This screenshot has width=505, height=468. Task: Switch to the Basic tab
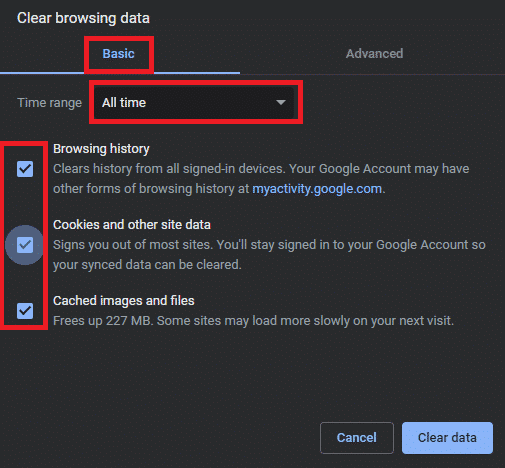[x=118, y=54]
